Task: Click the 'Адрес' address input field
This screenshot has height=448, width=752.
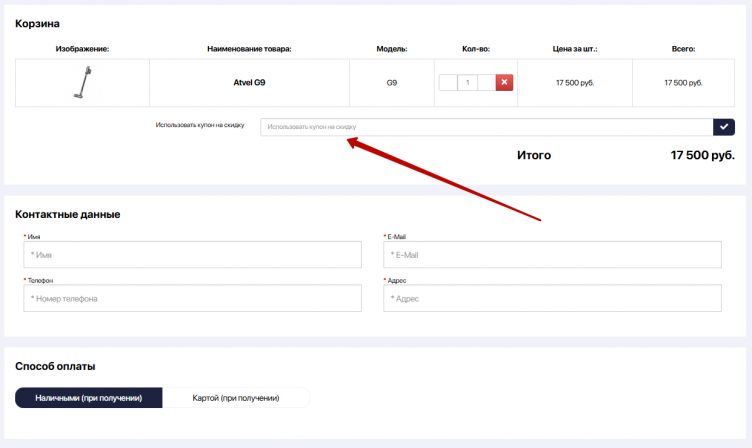Action: click(x=552, y=298)
